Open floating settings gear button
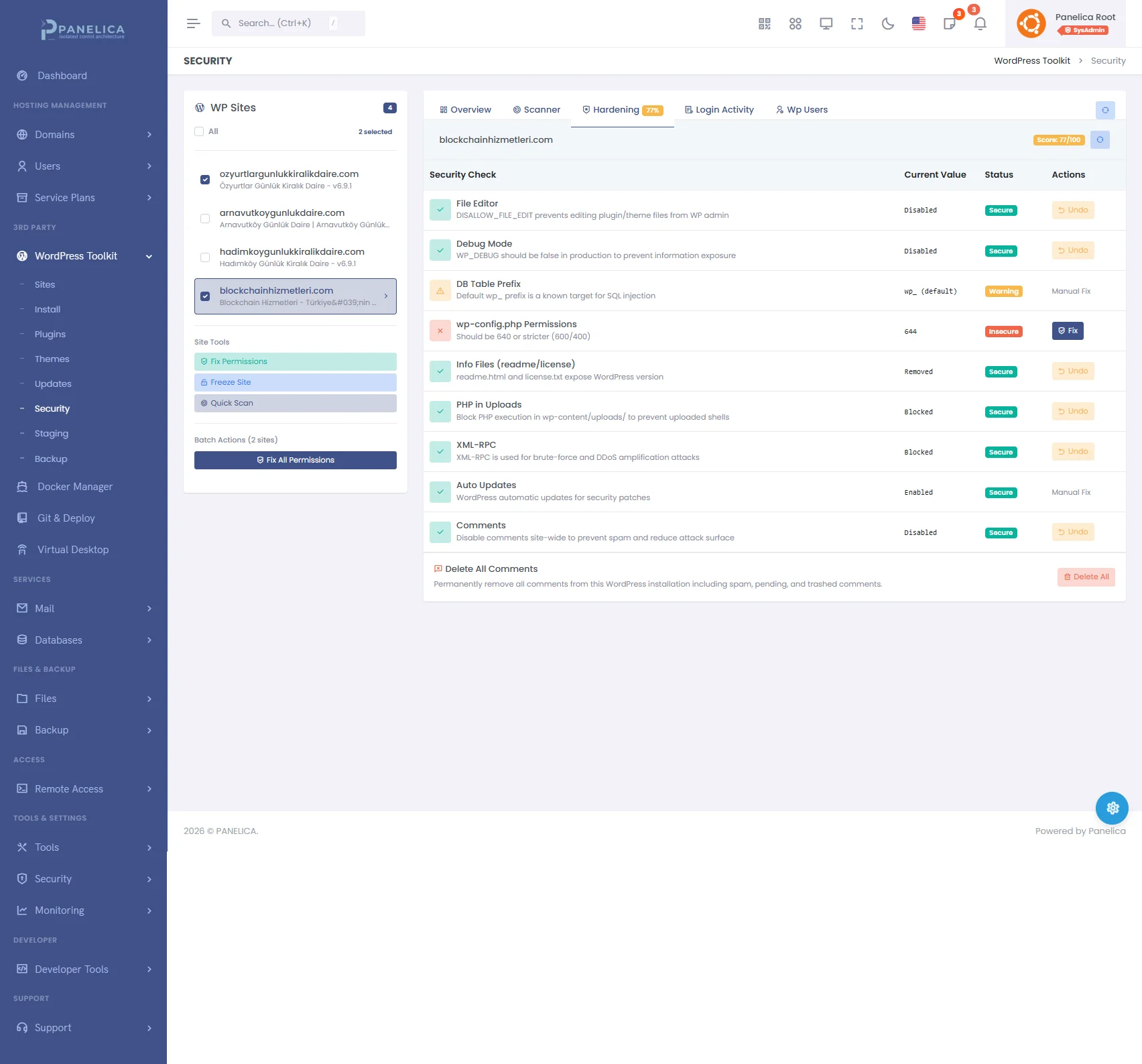 tap(1112, 808)
